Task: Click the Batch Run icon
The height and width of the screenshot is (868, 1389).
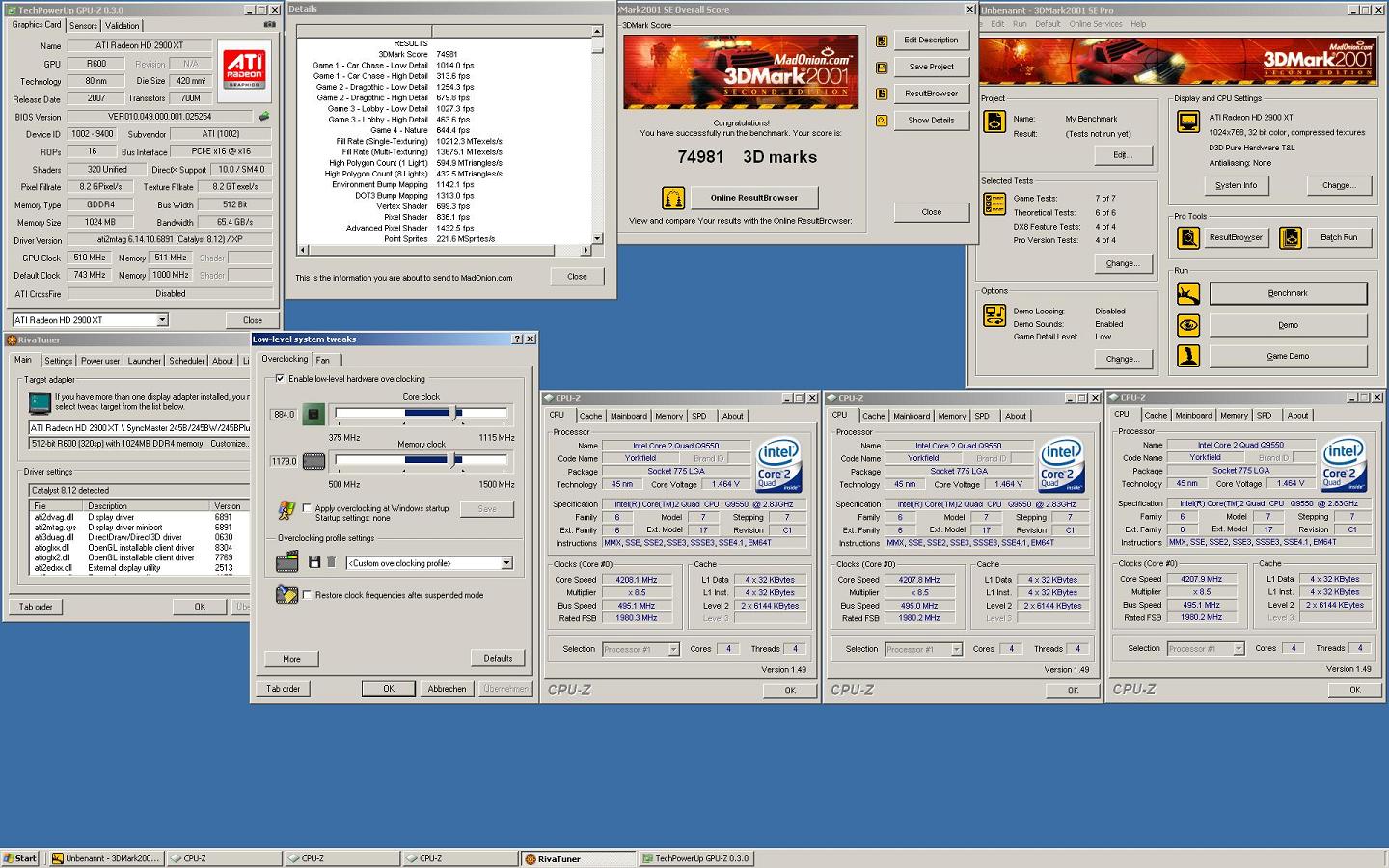Action: pos(1291,237)
